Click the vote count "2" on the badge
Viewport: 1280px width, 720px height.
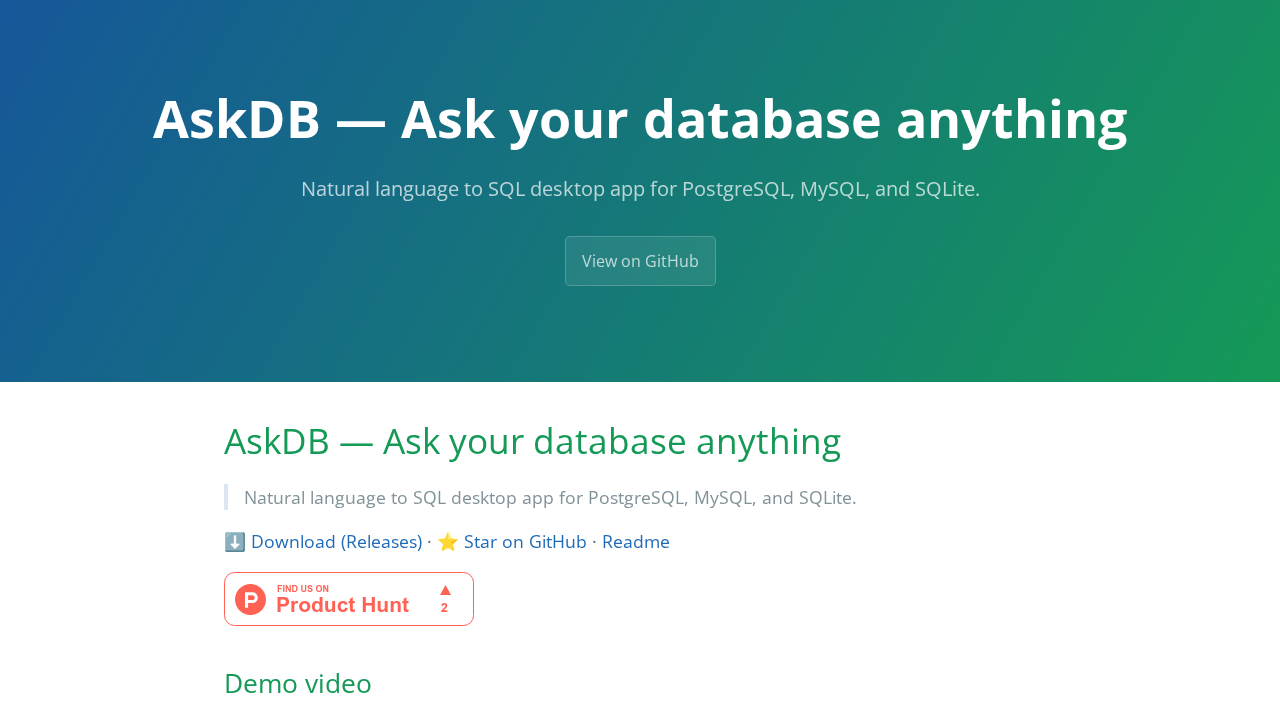click(x=444, y=607)
